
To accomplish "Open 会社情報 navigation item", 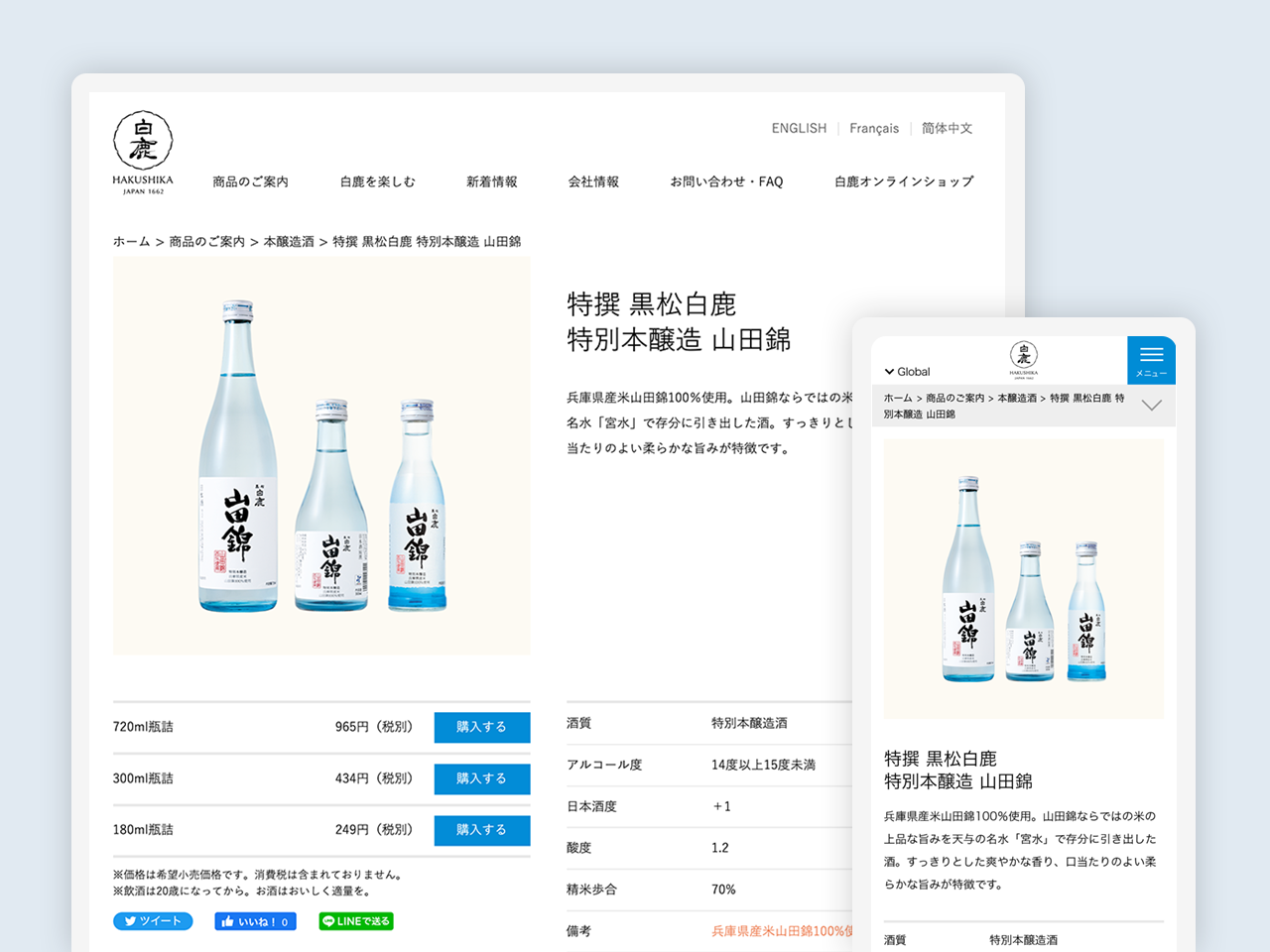I will [x=593, y=181].
